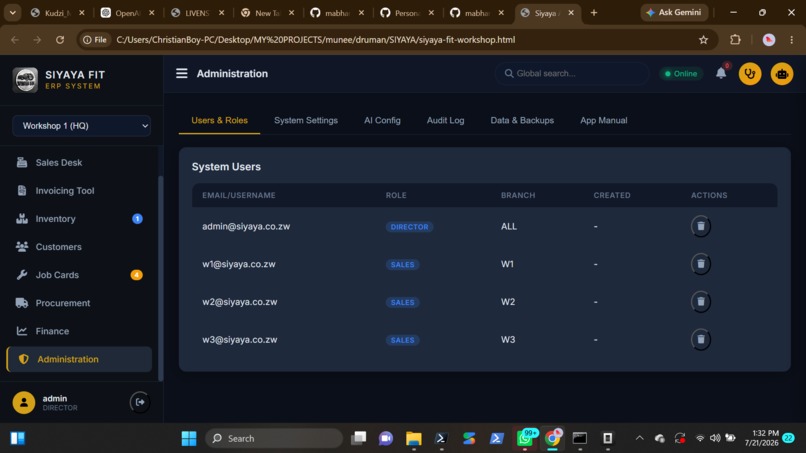Open Finance in sidebar
Screen dimensions: 806x453
[80, 331]
